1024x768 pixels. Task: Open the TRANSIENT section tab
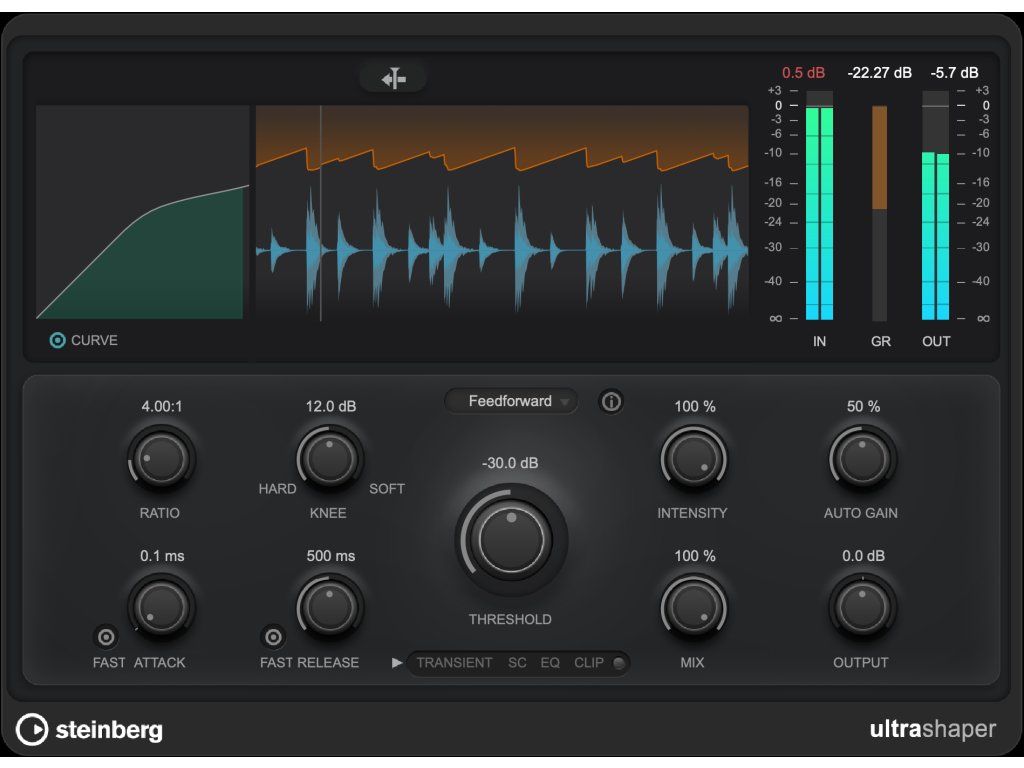click(x=455, y=663)
